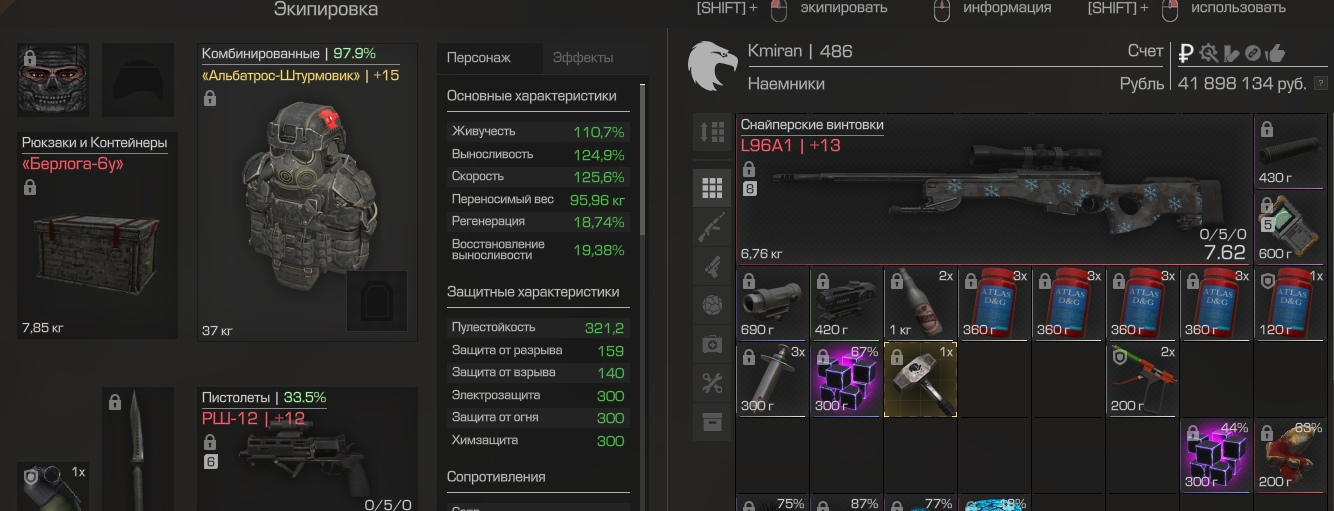1334x511 pixels.
Task: Select the L96A1 sniper rifle
Action: click(994, 190)
